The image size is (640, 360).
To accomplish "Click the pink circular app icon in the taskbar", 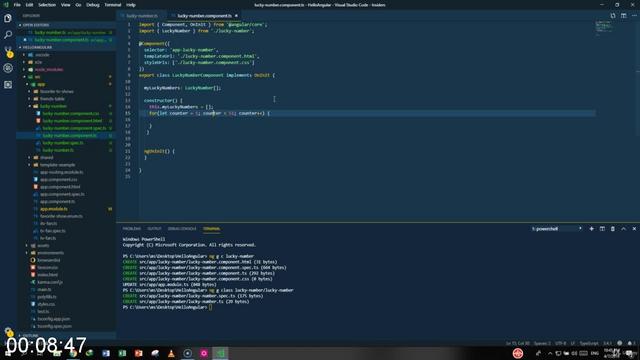I will point(204,353).
